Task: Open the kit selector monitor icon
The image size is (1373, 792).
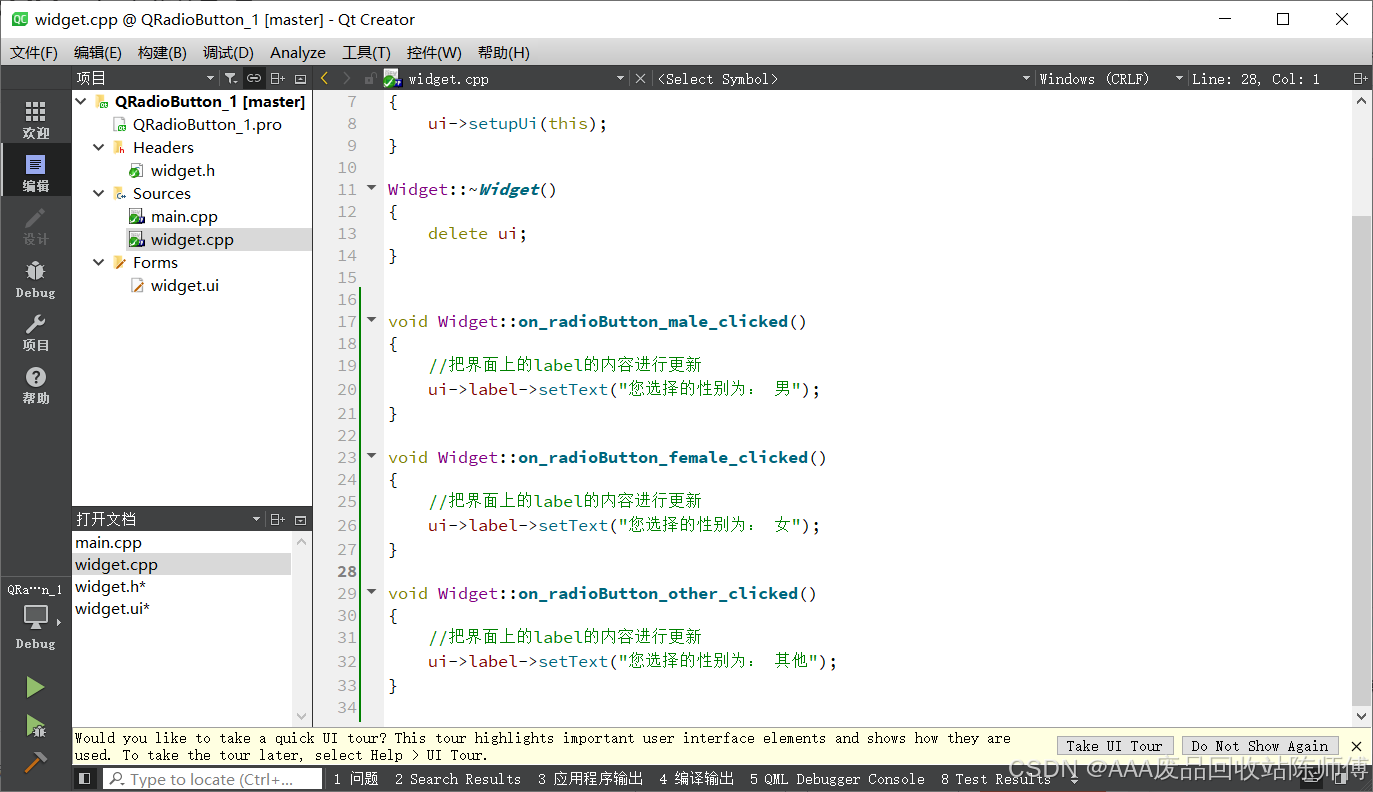Action: coord(35,618)
